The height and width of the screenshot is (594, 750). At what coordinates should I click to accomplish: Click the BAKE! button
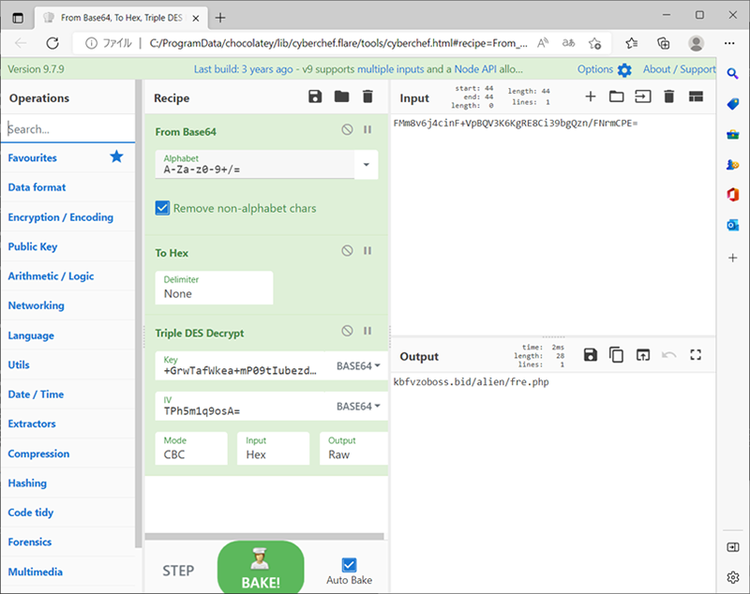tap(261, 567)
